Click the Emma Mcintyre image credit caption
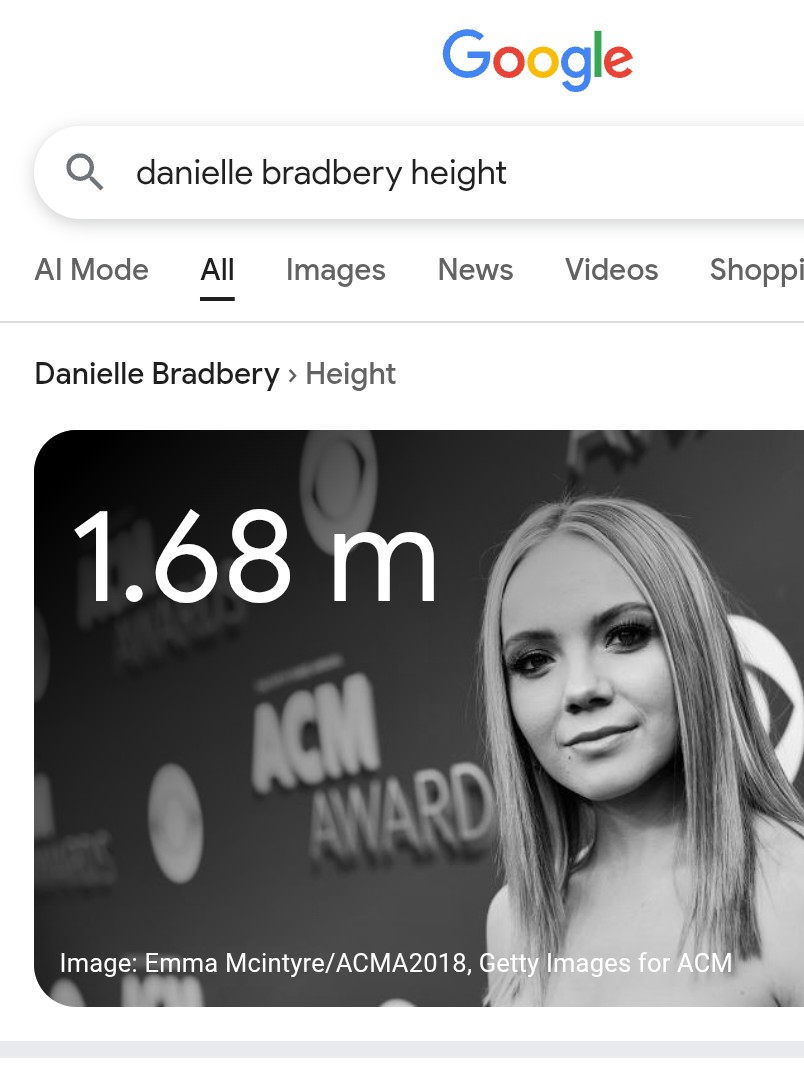The height and width of the screenshot is (1074, 804). [x=396, y=963]
